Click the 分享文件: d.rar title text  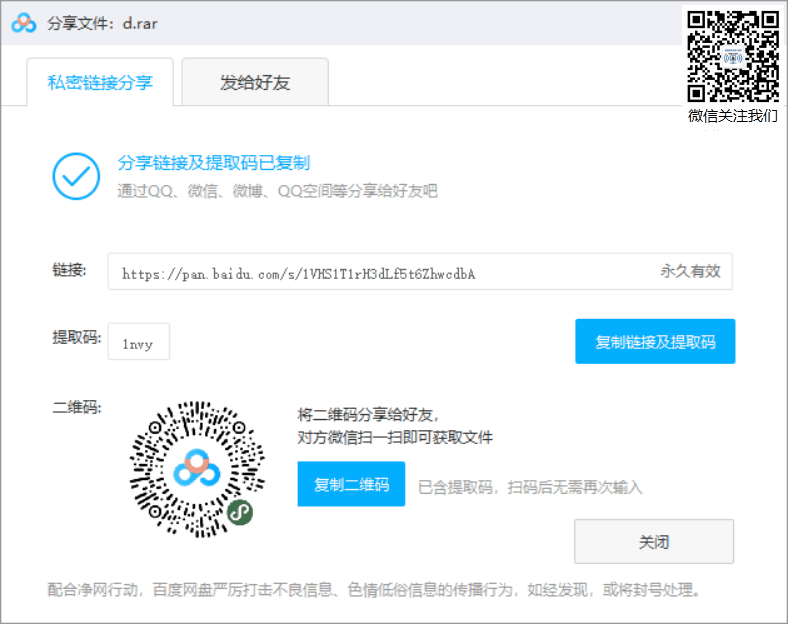pyautogui.click(x=102, y=24)
